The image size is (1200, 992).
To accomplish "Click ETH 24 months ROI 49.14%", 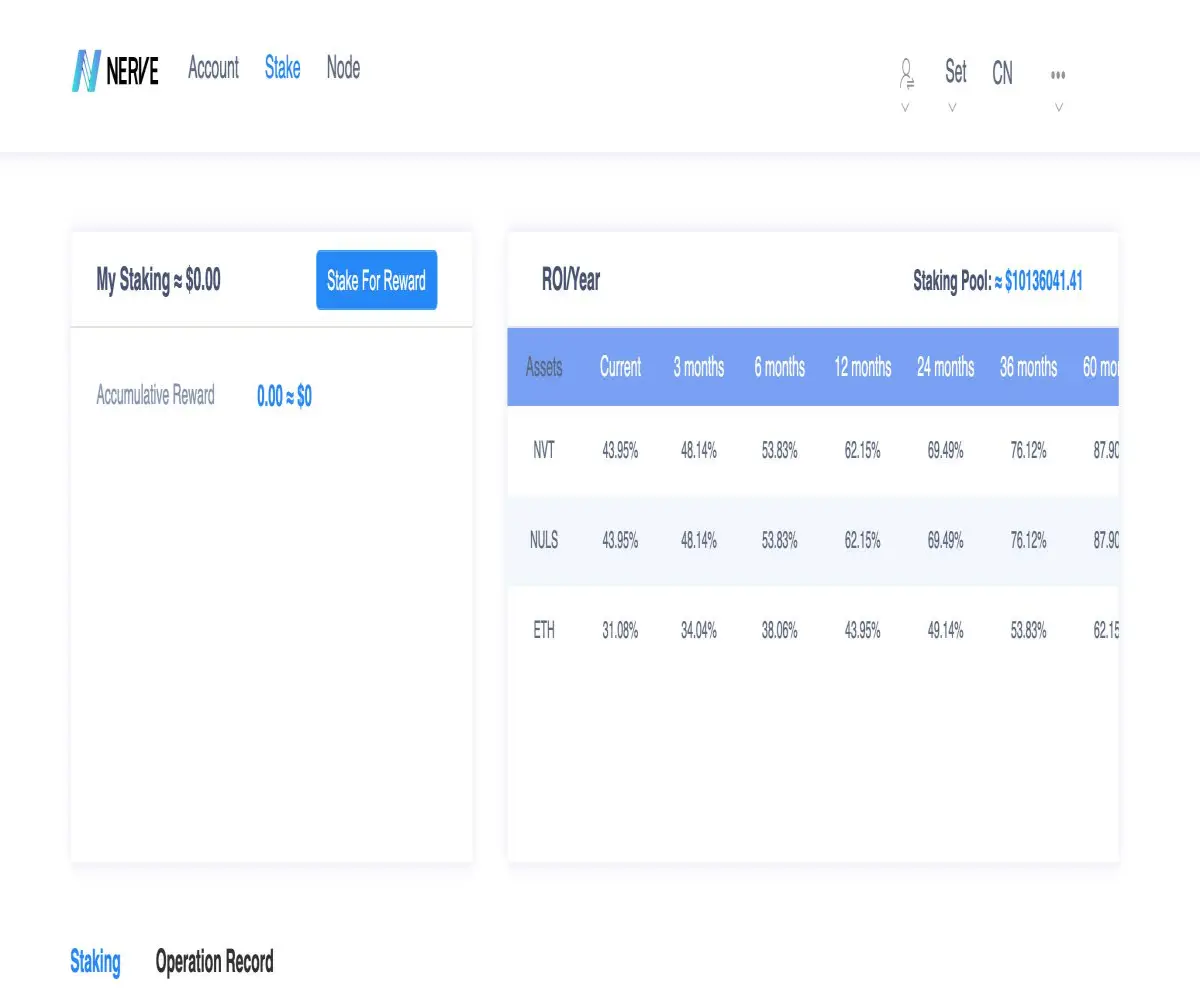I will [945, 632].
